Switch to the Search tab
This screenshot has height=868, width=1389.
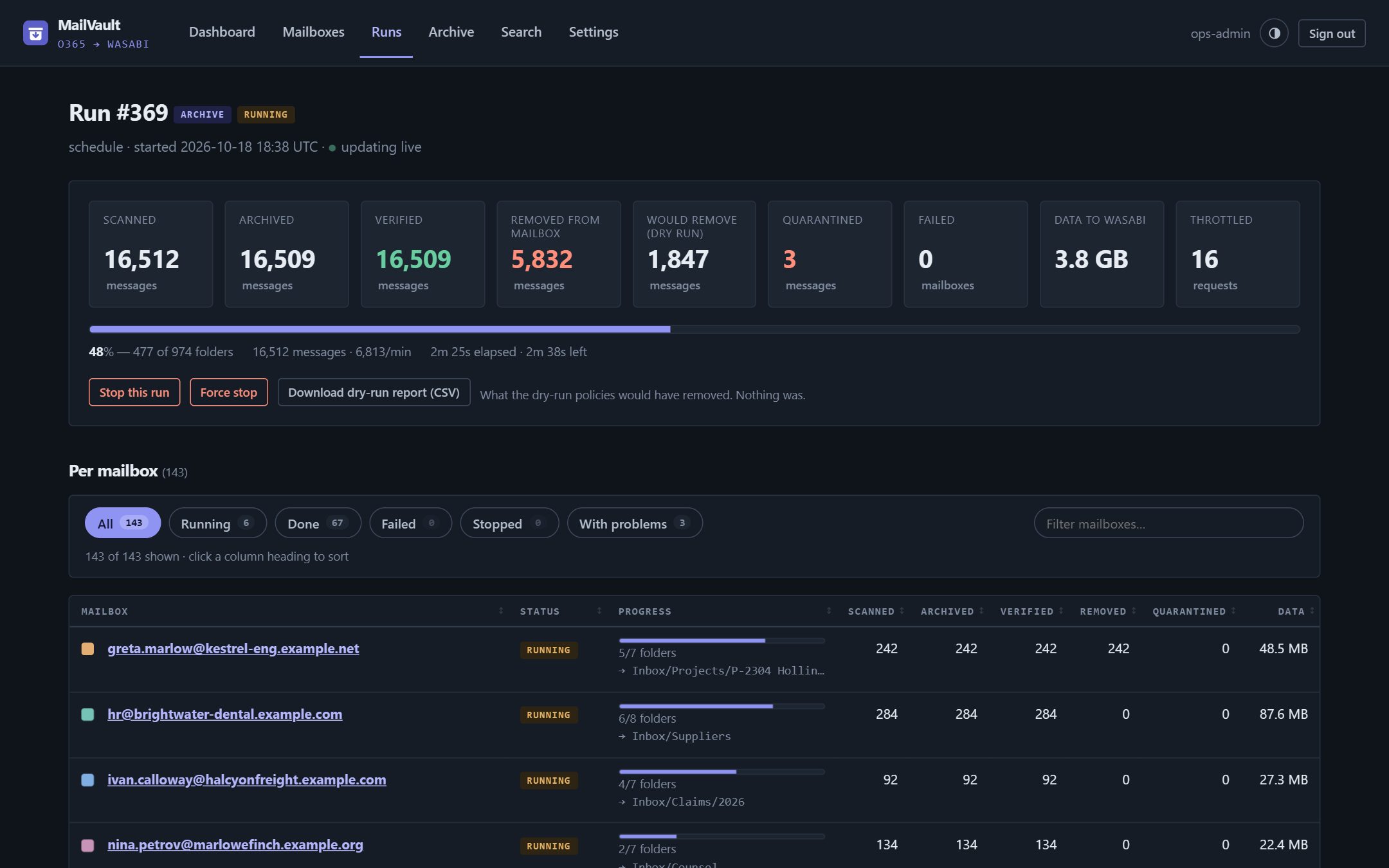coord(521,32)
